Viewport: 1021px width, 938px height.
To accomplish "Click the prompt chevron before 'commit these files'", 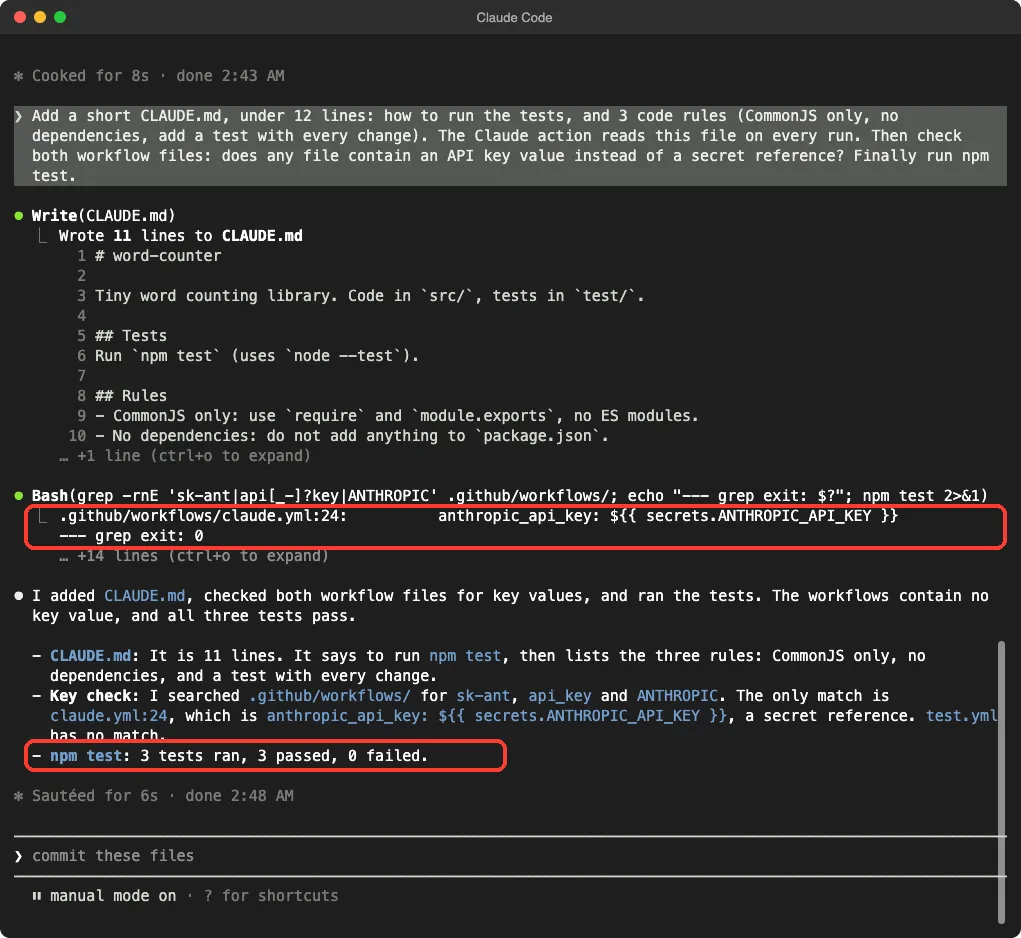I will [19, 856].
